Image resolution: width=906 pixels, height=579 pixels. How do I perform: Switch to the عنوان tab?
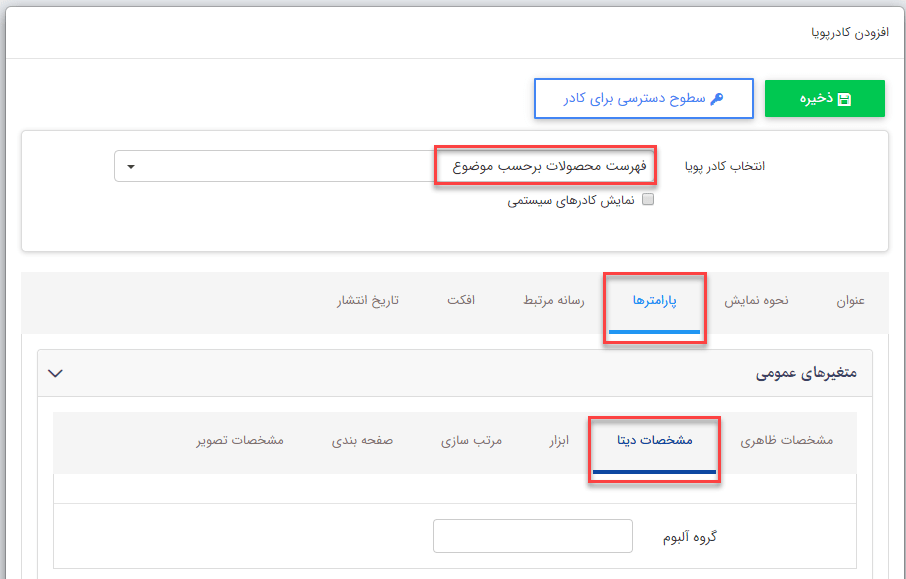coord(849,300)
